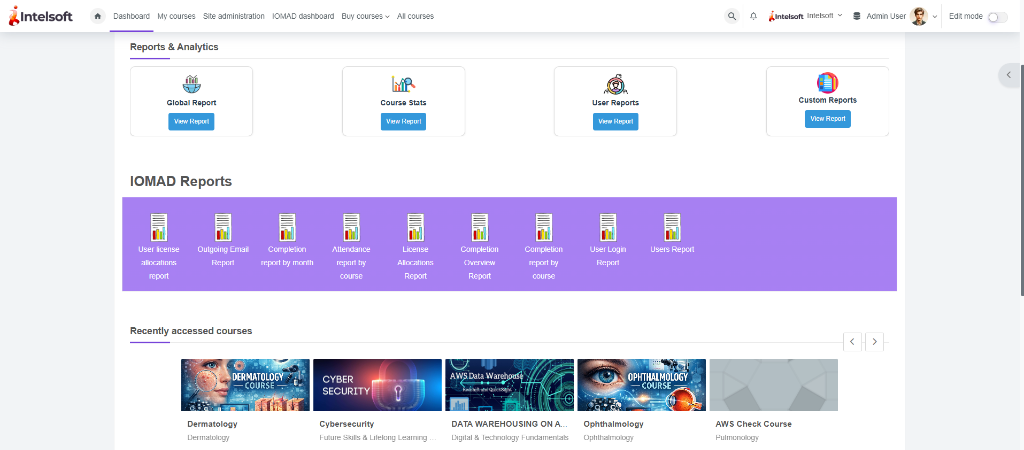Toggle Edit mode switch

tap(997, 17)
